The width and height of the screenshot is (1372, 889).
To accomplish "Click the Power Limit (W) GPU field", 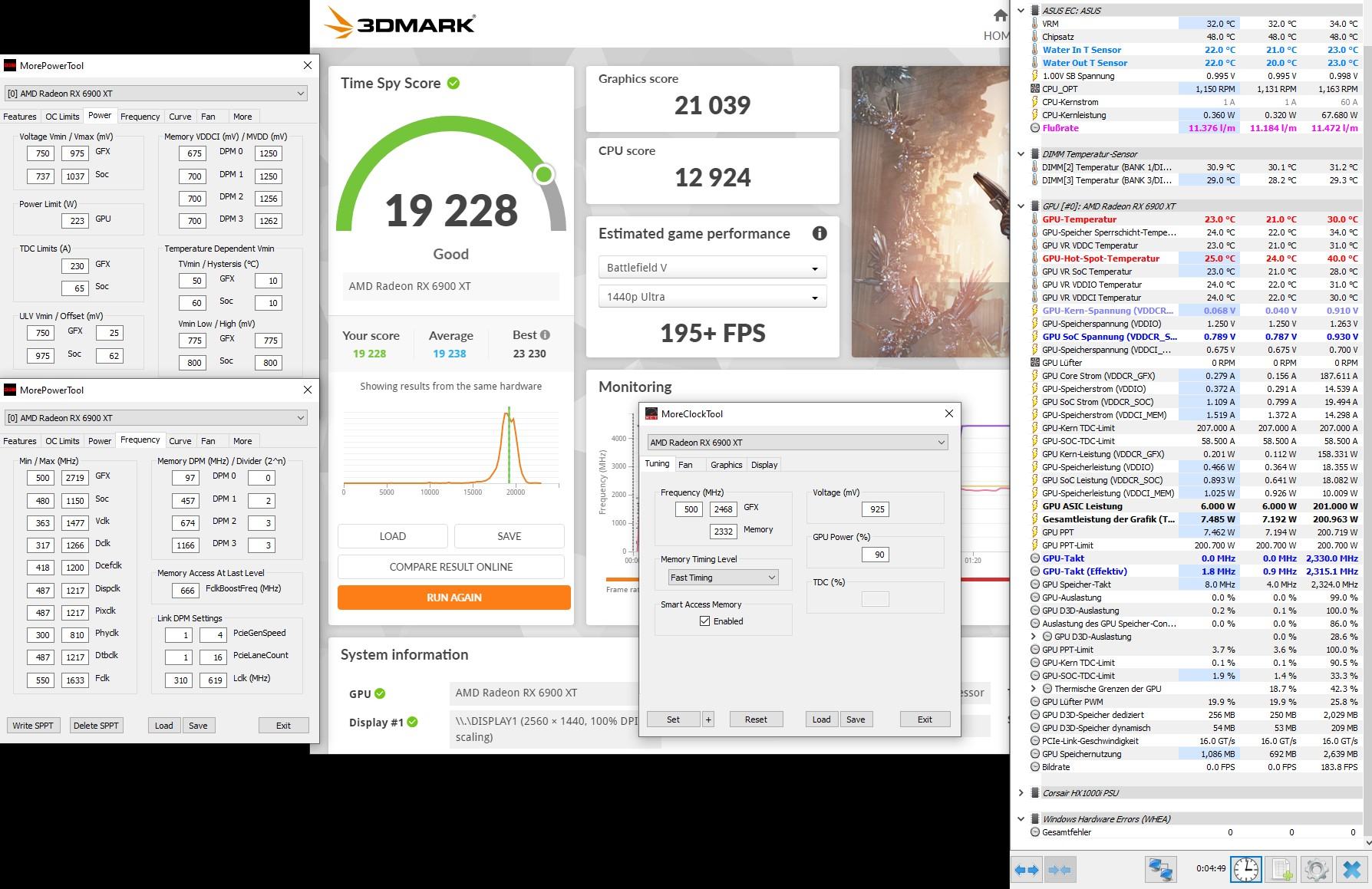I will point(74,221).
